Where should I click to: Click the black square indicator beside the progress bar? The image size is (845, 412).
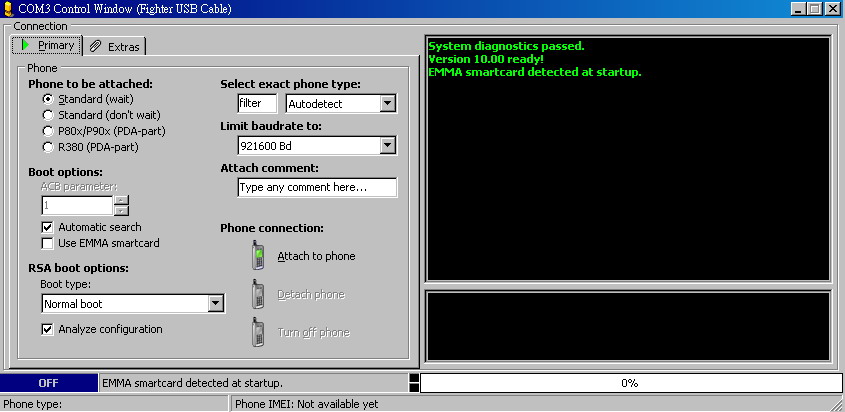coord(414,383)
